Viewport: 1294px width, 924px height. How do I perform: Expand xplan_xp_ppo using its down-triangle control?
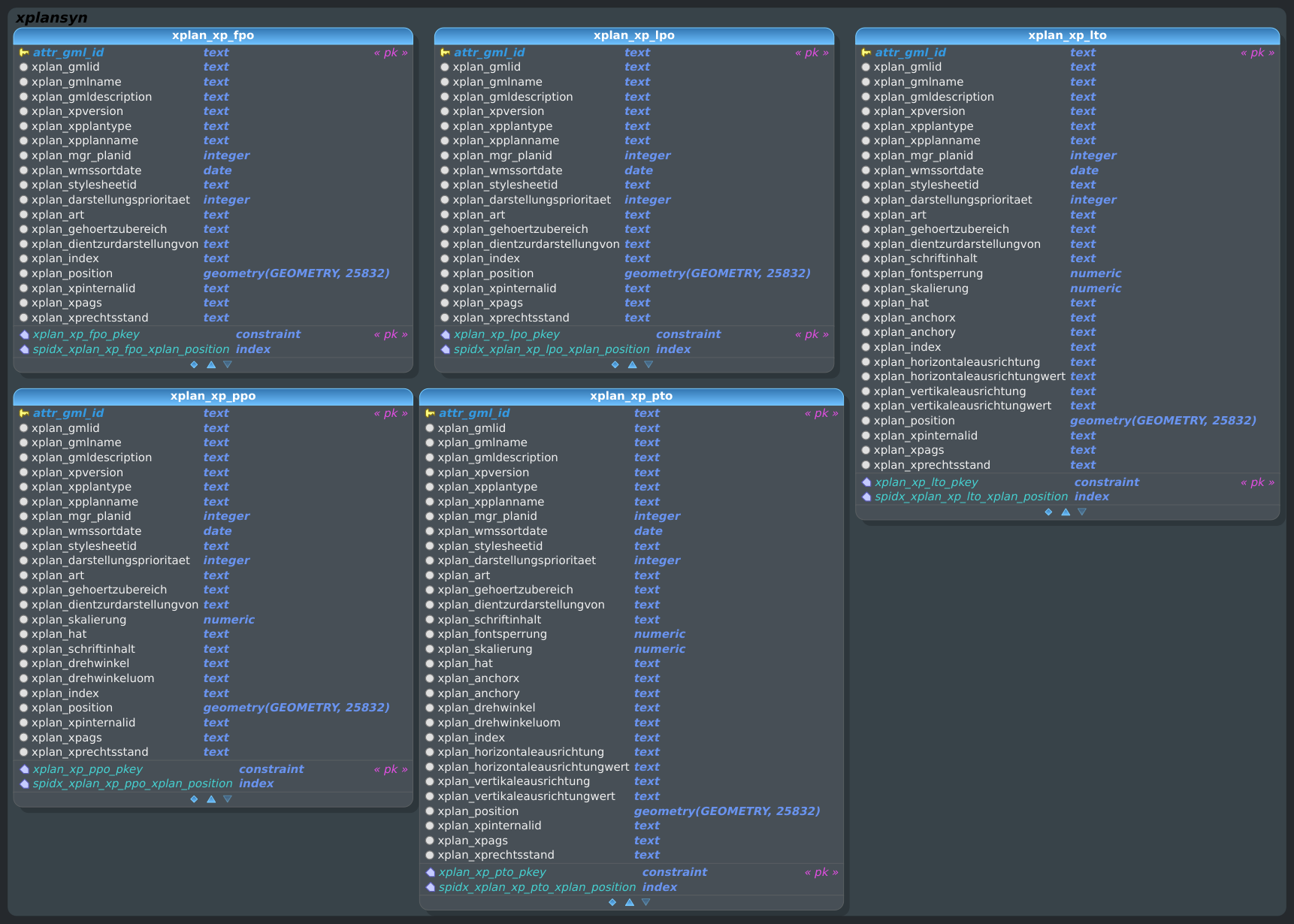click(x=228, y=799)
